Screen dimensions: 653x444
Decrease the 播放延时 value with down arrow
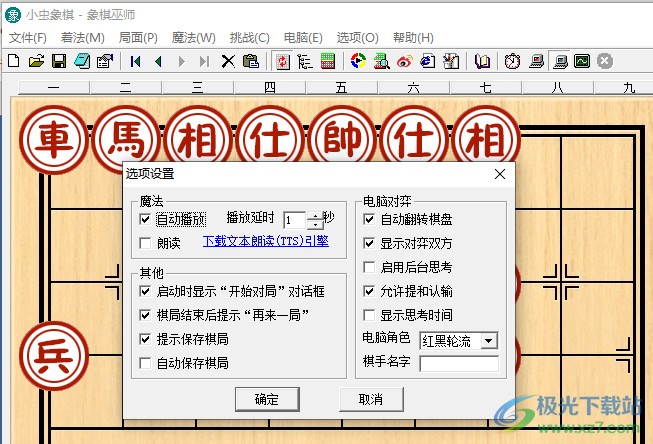click(315, 224)
